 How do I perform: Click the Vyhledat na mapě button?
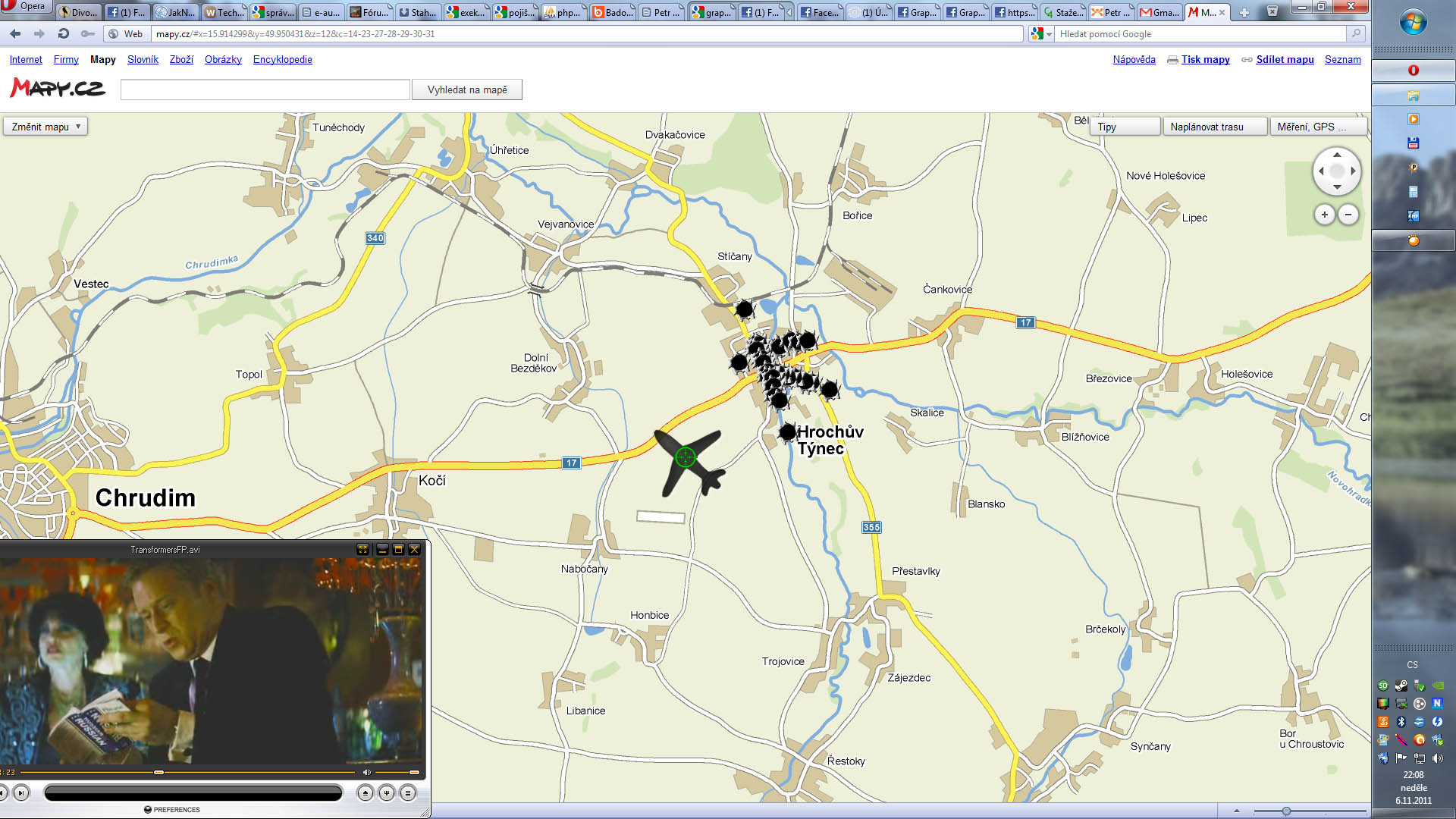coord(467,89)
